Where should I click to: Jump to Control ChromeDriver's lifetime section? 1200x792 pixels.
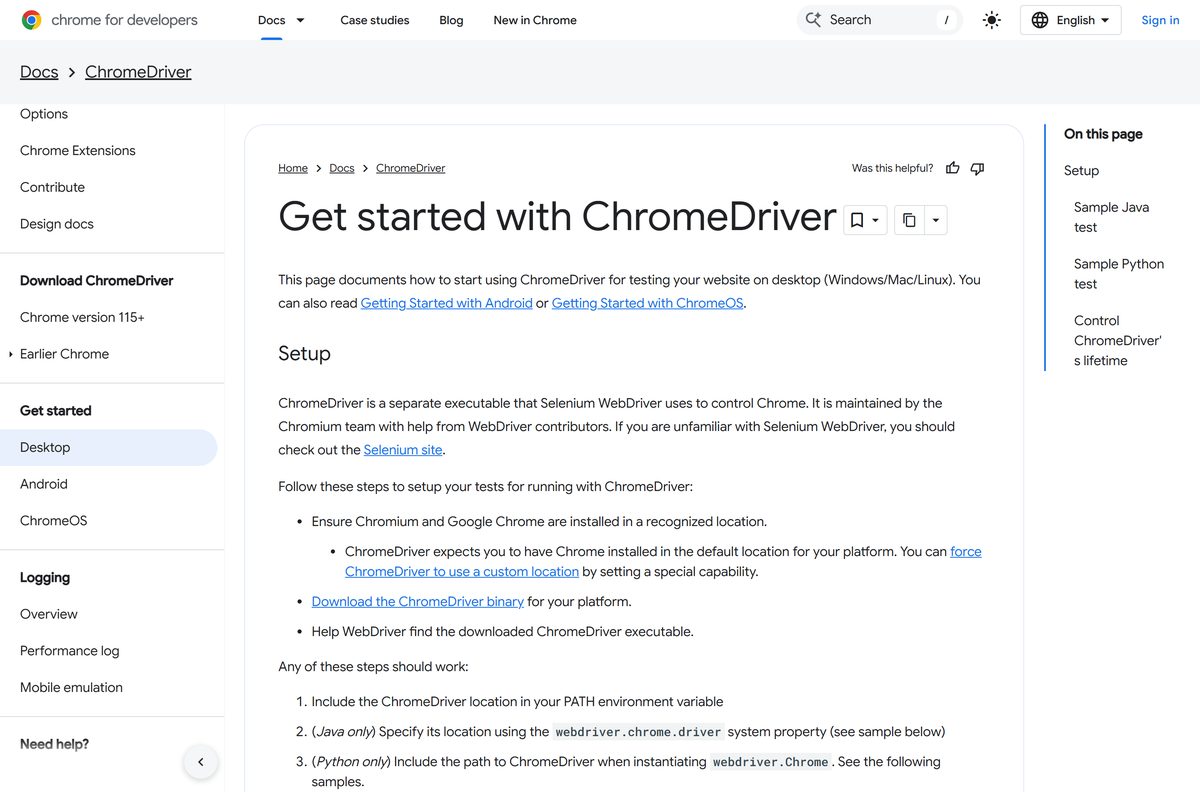[x=1118, y=341]
